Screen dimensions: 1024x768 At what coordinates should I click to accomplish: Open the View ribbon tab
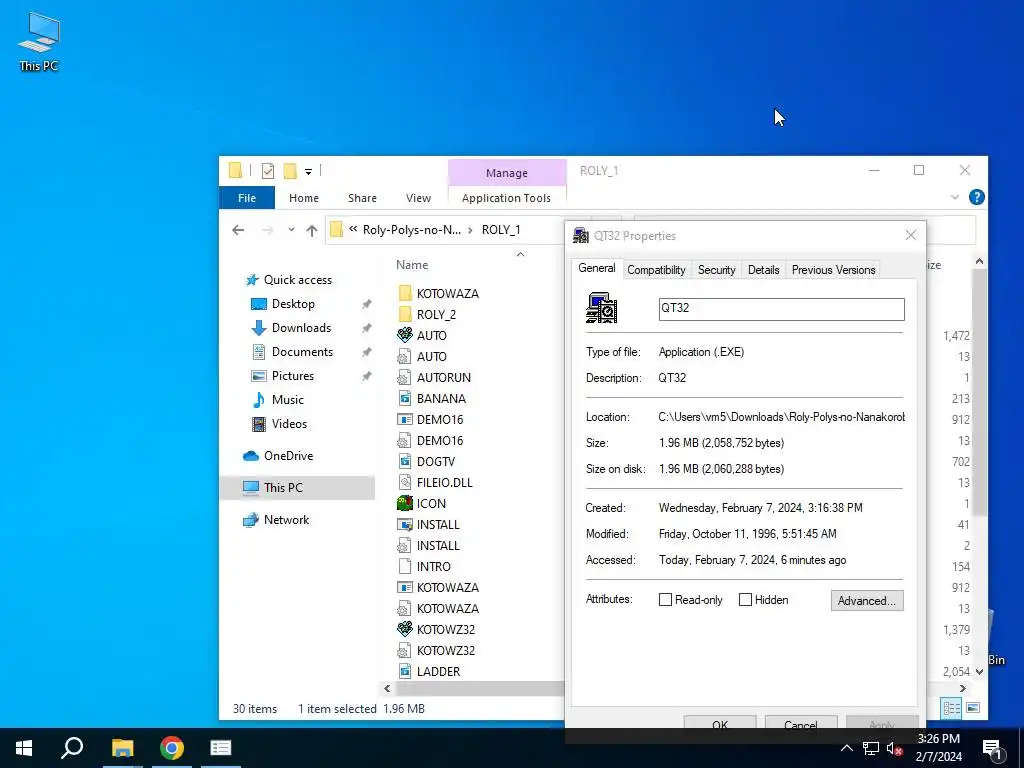click(418, 198)
